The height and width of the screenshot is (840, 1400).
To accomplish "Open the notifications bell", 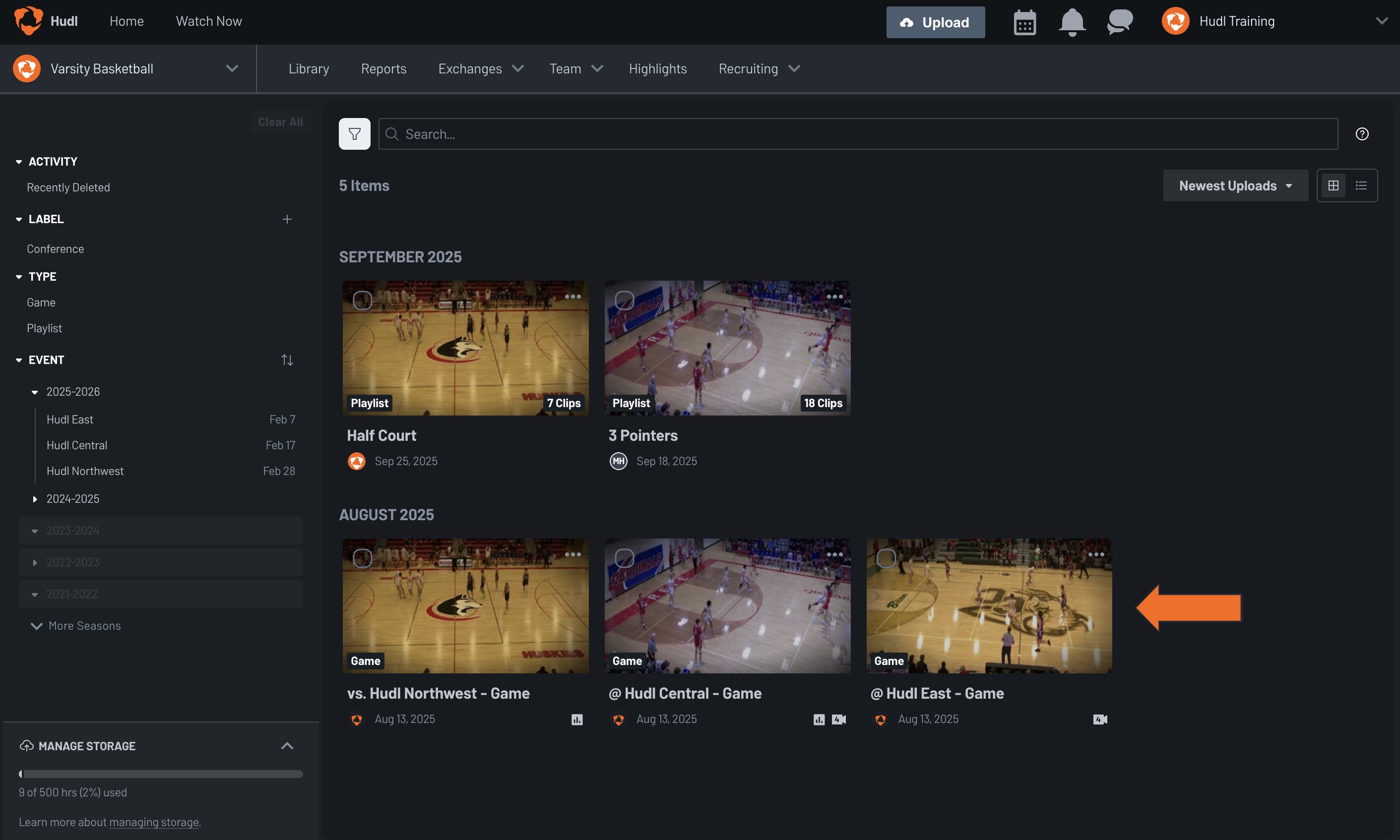I will pos(1072,22).
